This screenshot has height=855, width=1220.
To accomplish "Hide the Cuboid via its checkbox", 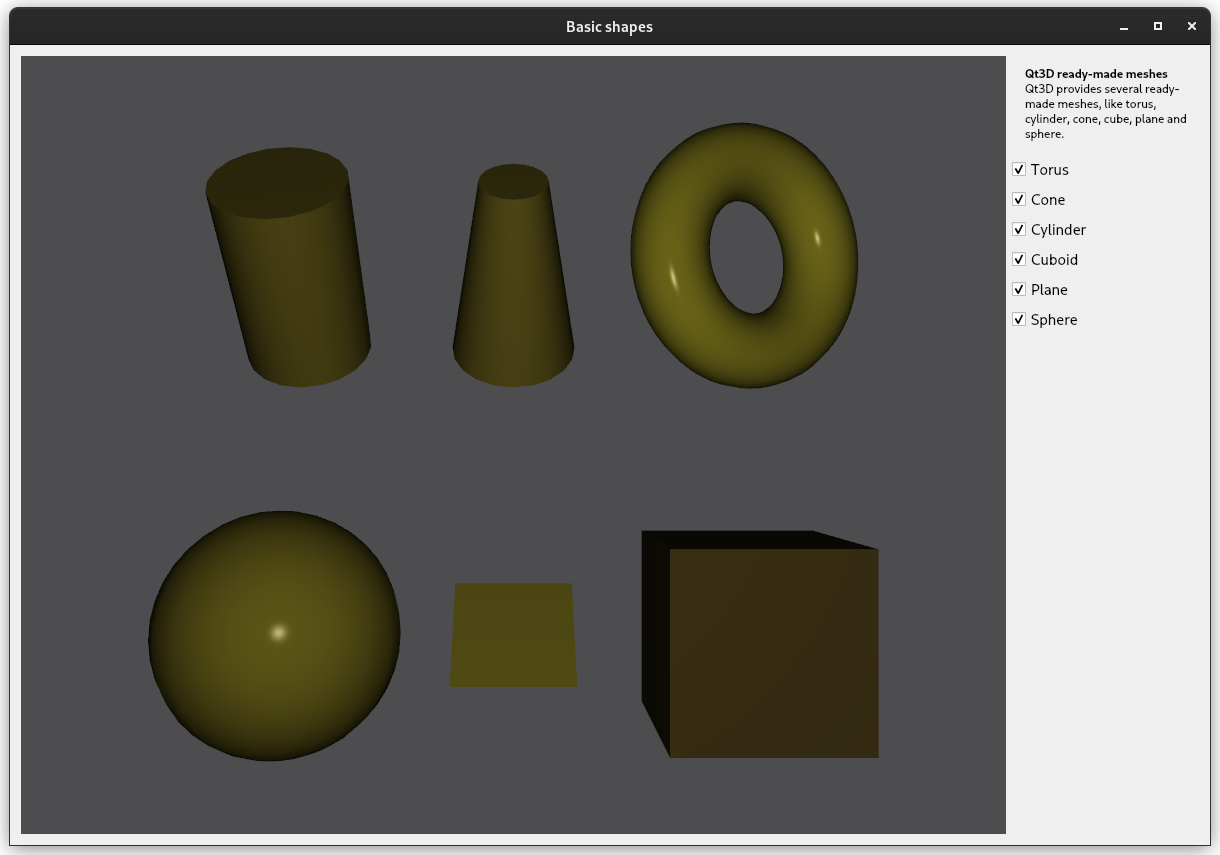I will click(x=1019, y=260).
